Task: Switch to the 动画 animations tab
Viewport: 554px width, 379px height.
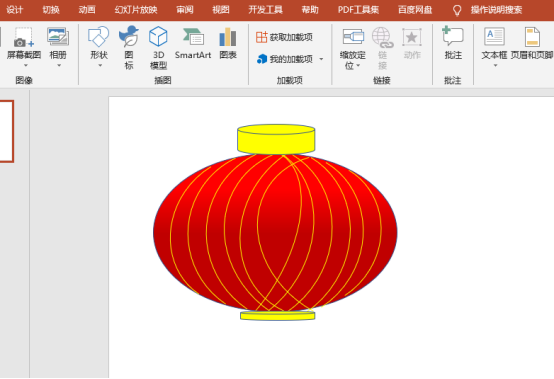Action: click(x=87, y=10)
